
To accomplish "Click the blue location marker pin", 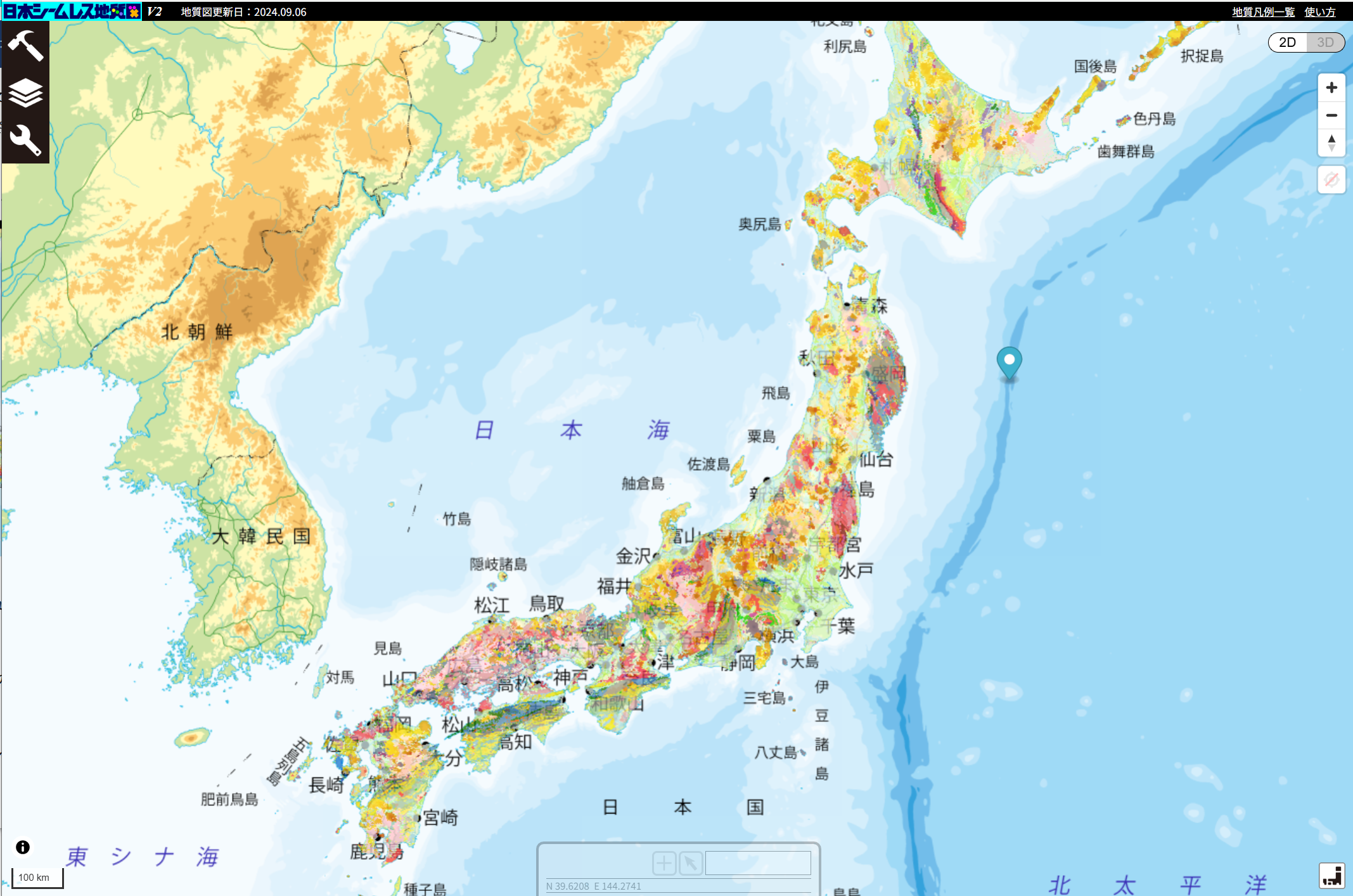I will point(1009,361).
